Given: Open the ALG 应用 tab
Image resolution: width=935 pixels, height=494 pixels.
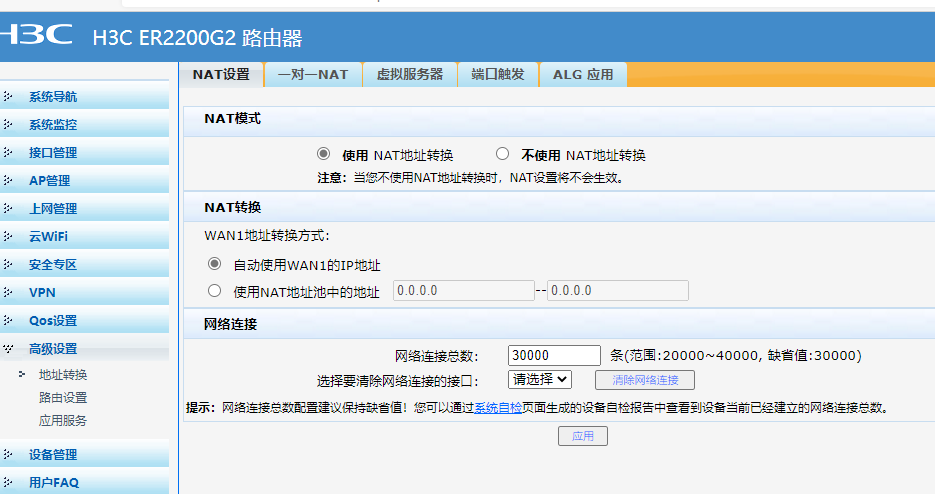Looking at the screenshot, I should (x=583, y=75).
